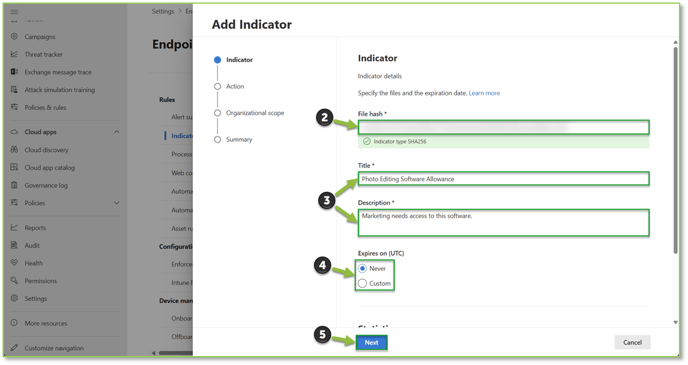Open Campaigns in the navigation
This screenshot has height=365, width=688.
pos(40,37)
